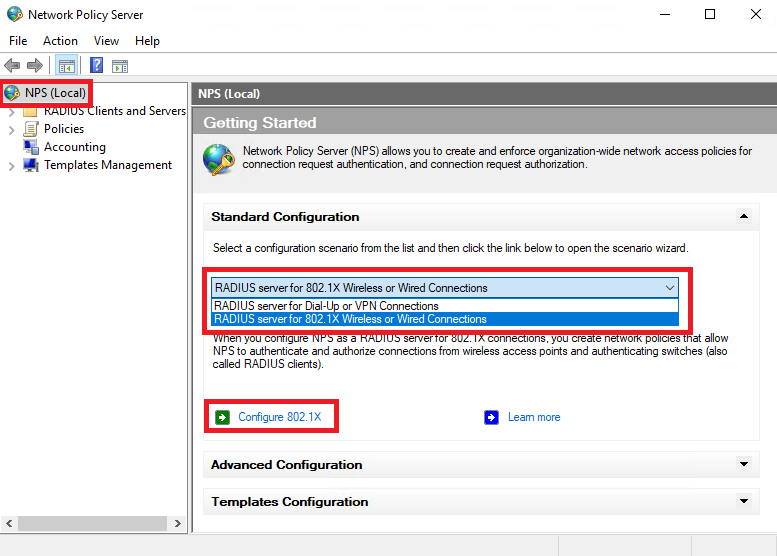Click the Back arrow toolbar icon

click(x=12, y=65)
